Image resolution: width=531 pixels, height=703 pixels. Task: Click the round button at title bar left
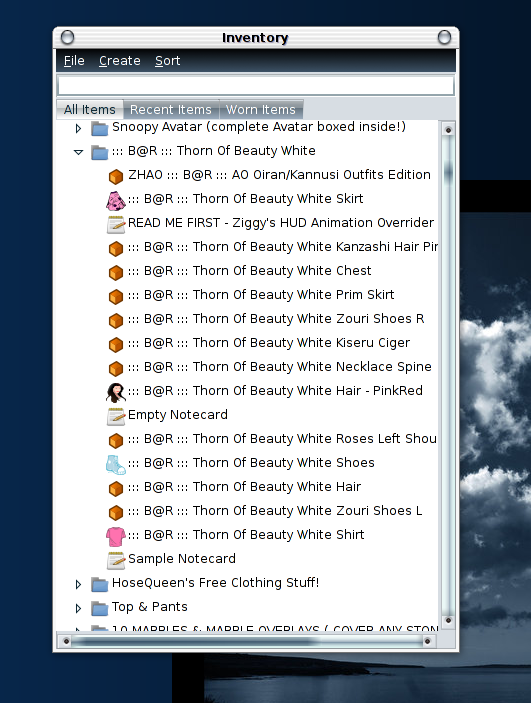[67, 37]
